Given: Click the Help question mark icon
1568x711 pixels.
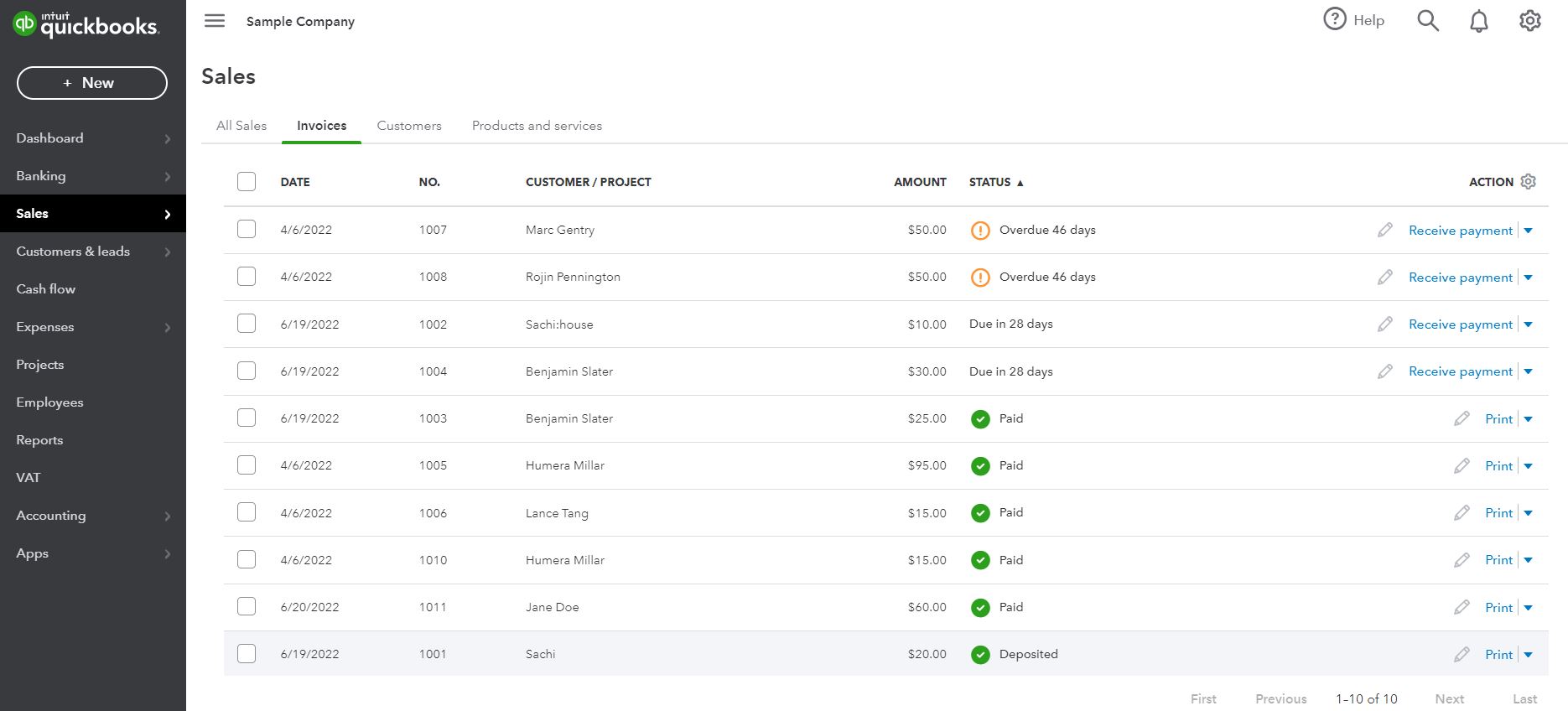Looking at the screenshot, I should [1334, 19].
